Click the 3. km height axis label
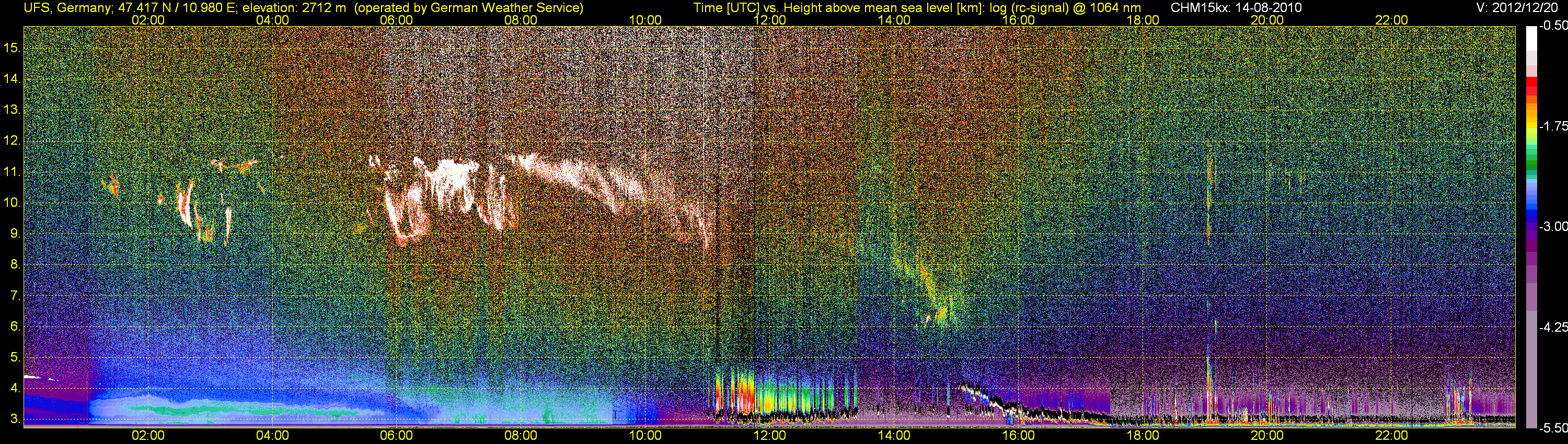The width and height of the screenshot is (1568, 444). 15,419
